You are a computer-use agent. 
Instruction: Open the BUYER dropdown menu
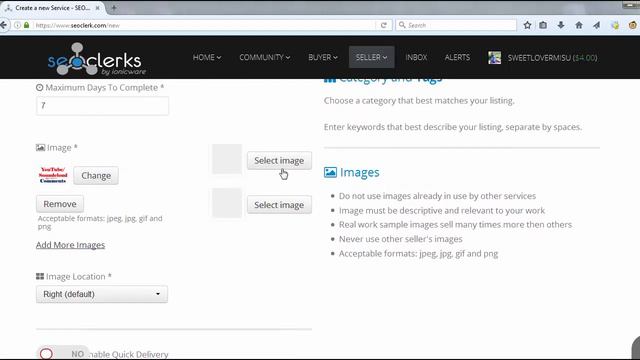(323, 58)
